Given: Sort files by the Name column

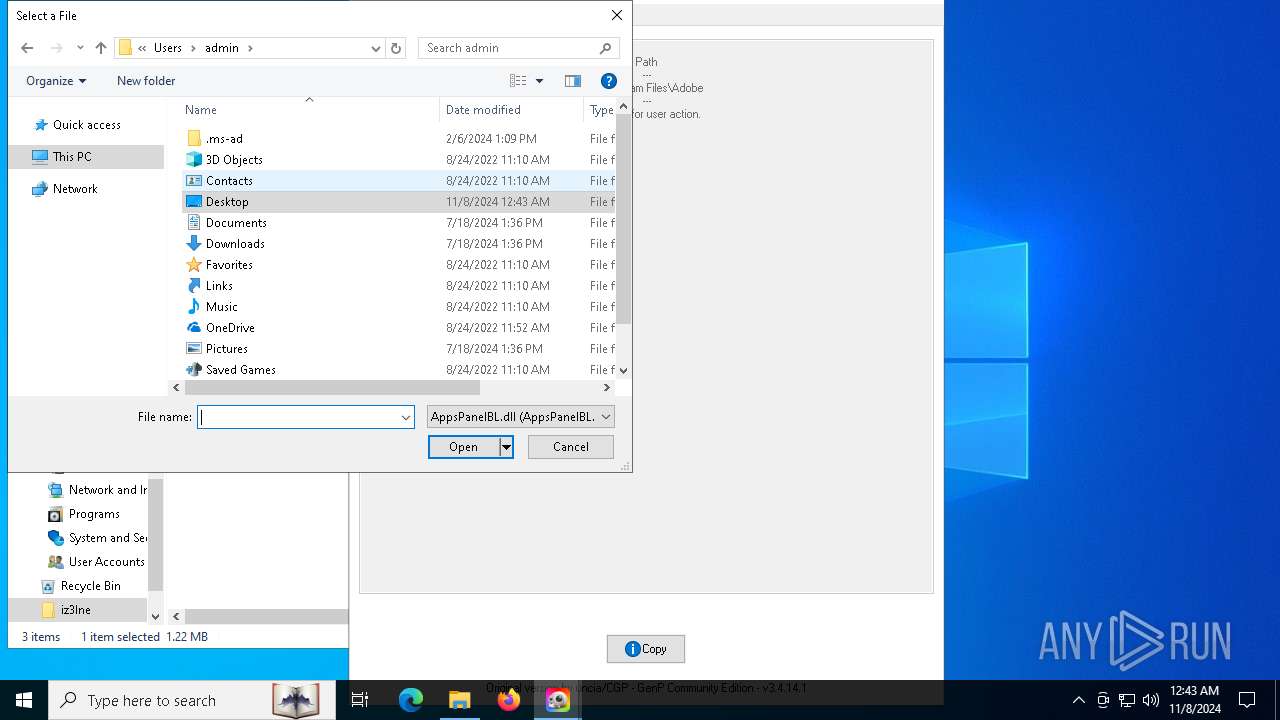Looking at the screenshot, I should 309,110.
